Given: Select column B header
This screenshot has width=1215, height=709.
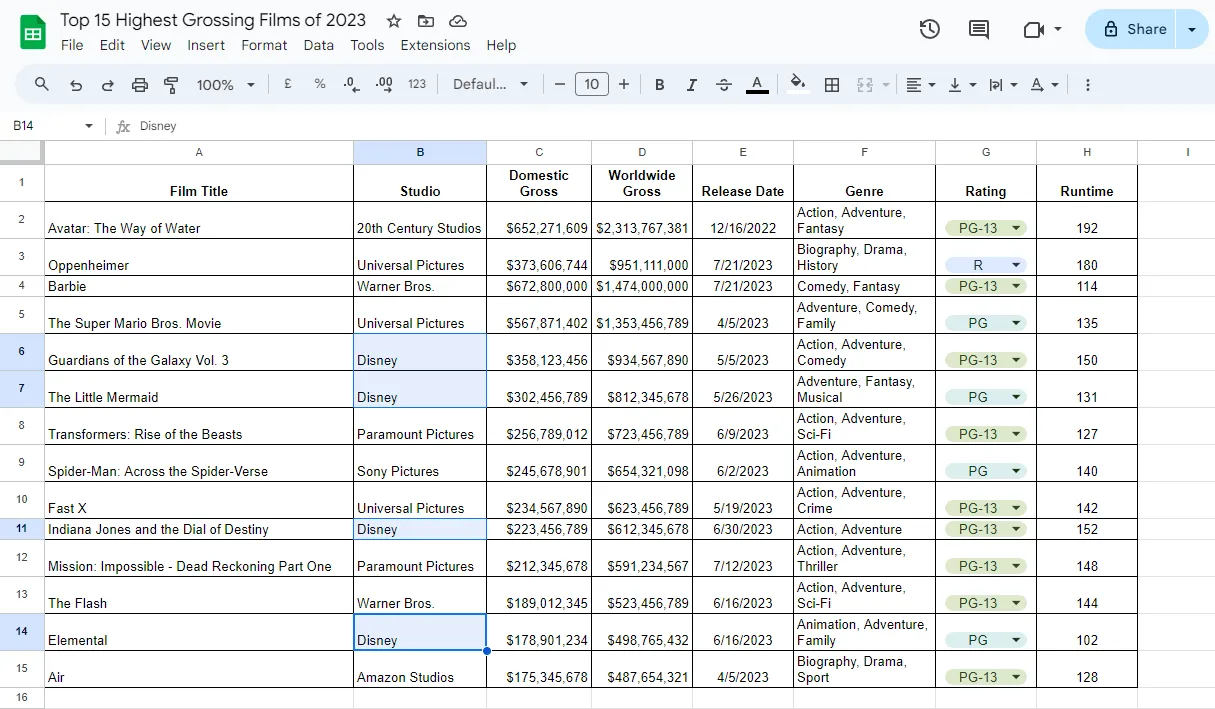Looking at the screenshot, I should [420, 152].
